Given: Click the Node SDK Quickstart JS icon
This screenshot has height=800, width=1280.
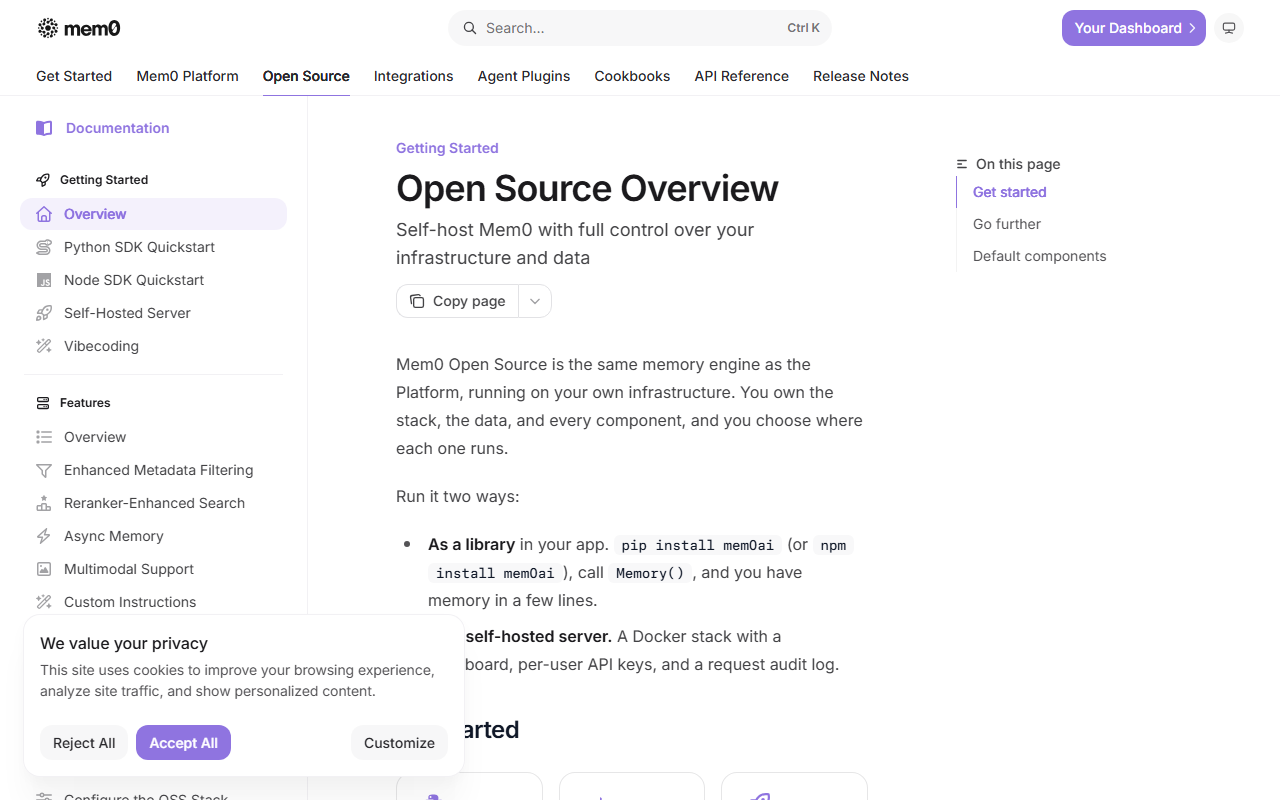Looking at the screenshot, I should [x=44, y=280].
